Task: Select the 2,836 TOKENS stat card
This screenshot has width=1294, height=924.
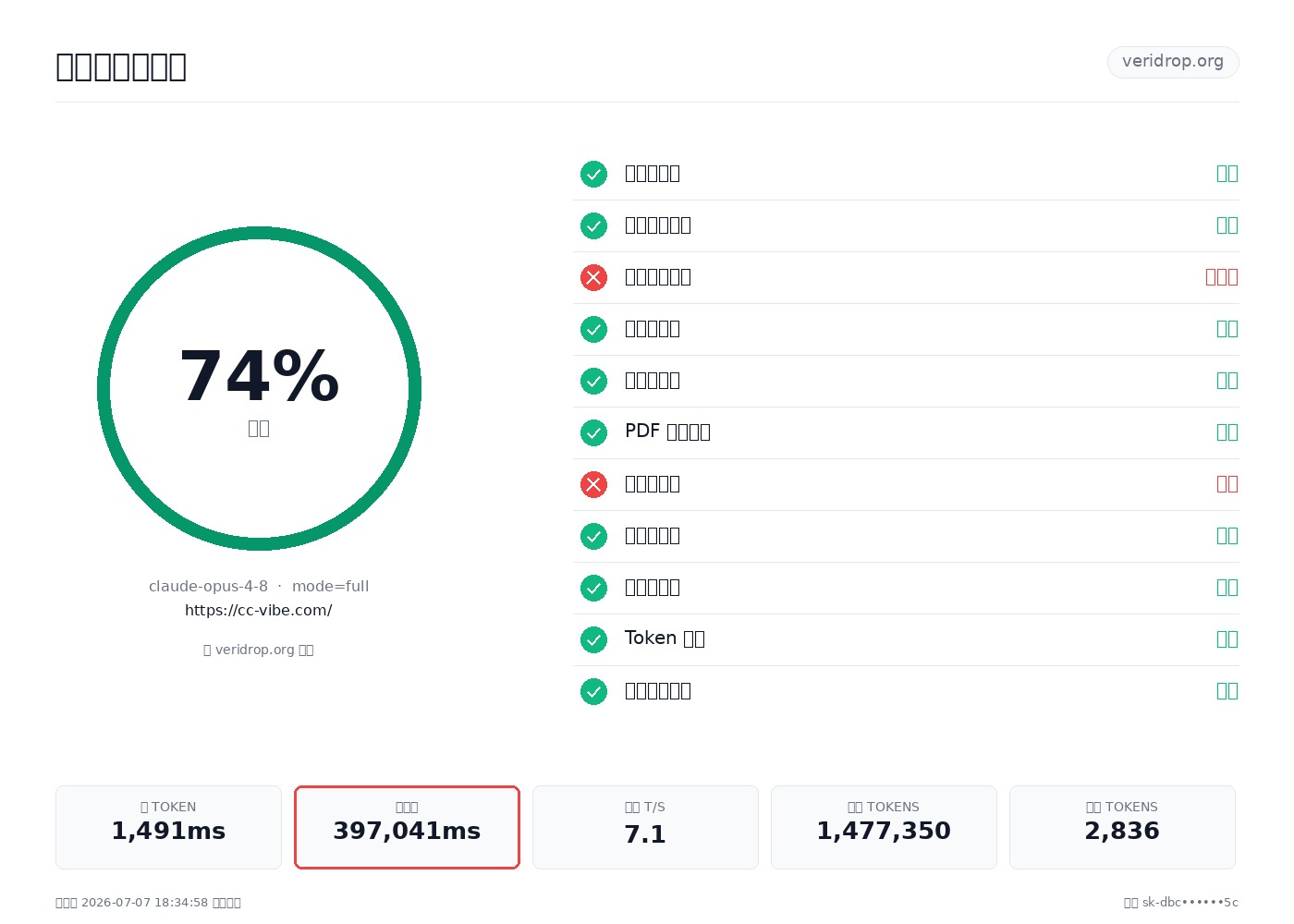Action: [x=1122, y=827]
